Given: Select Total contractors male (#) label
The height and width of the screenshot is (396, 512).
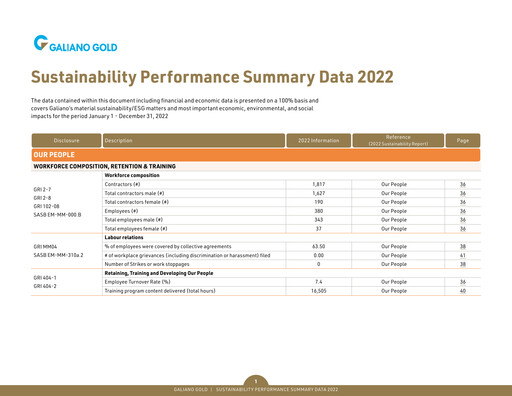Looking at the screenshot, I should 134,193.
